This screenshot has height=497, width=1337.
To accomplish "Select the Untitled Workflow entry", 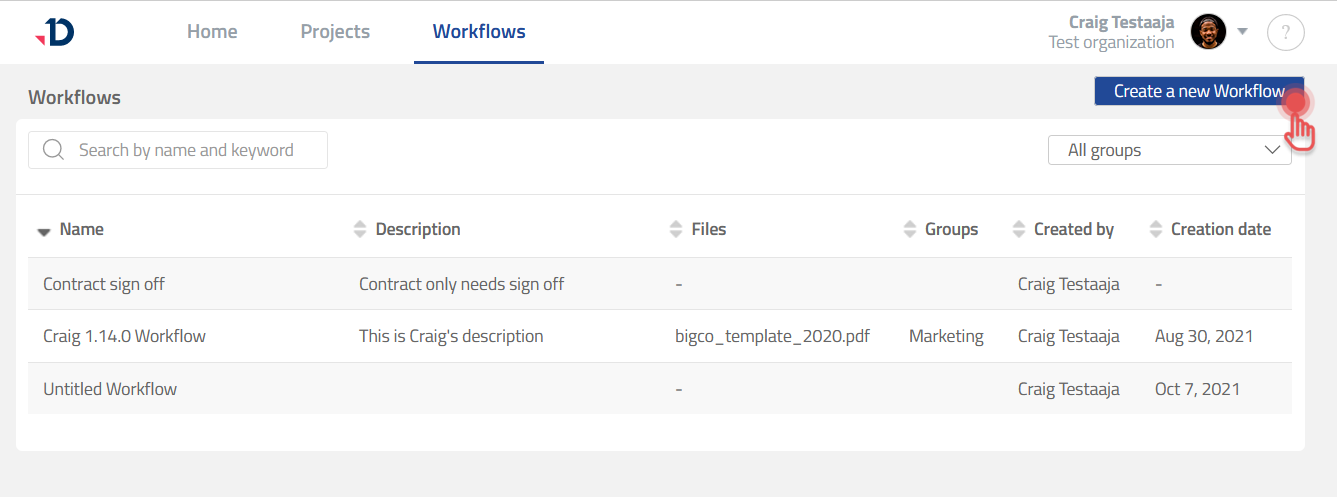I will point(110,389).
